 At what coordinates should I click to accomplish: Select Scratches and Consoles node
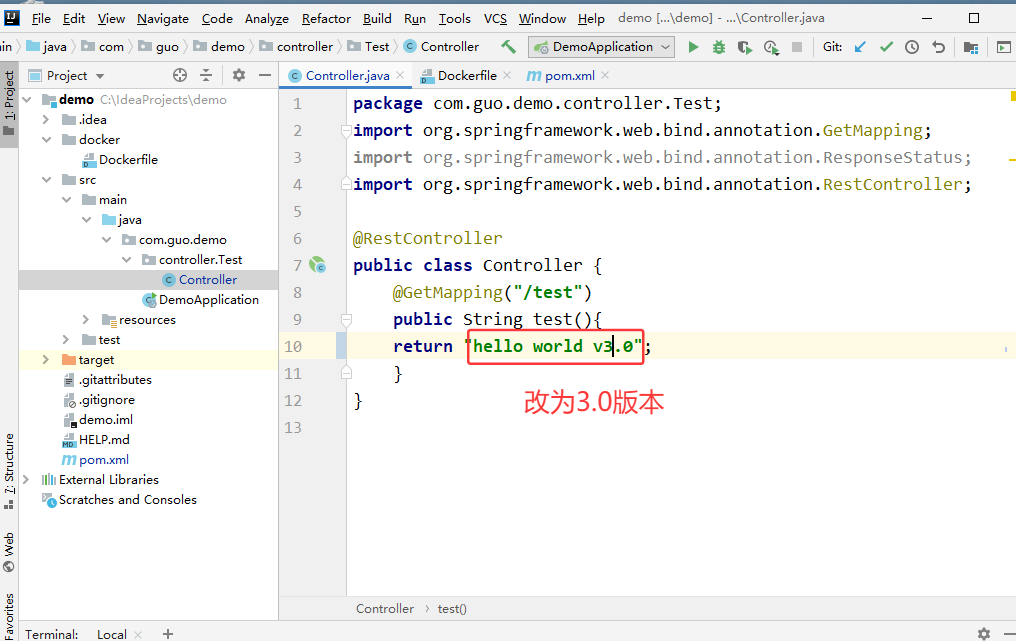click(x=127, y=500)
